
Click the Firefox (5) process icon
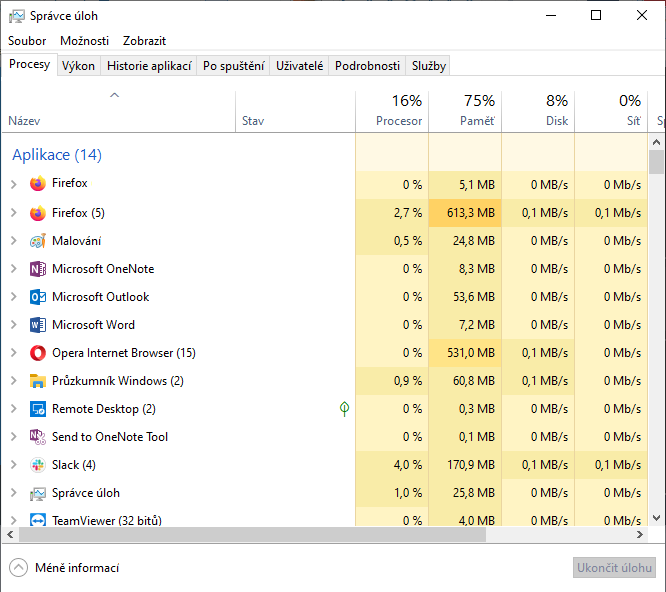pos(38,213)
